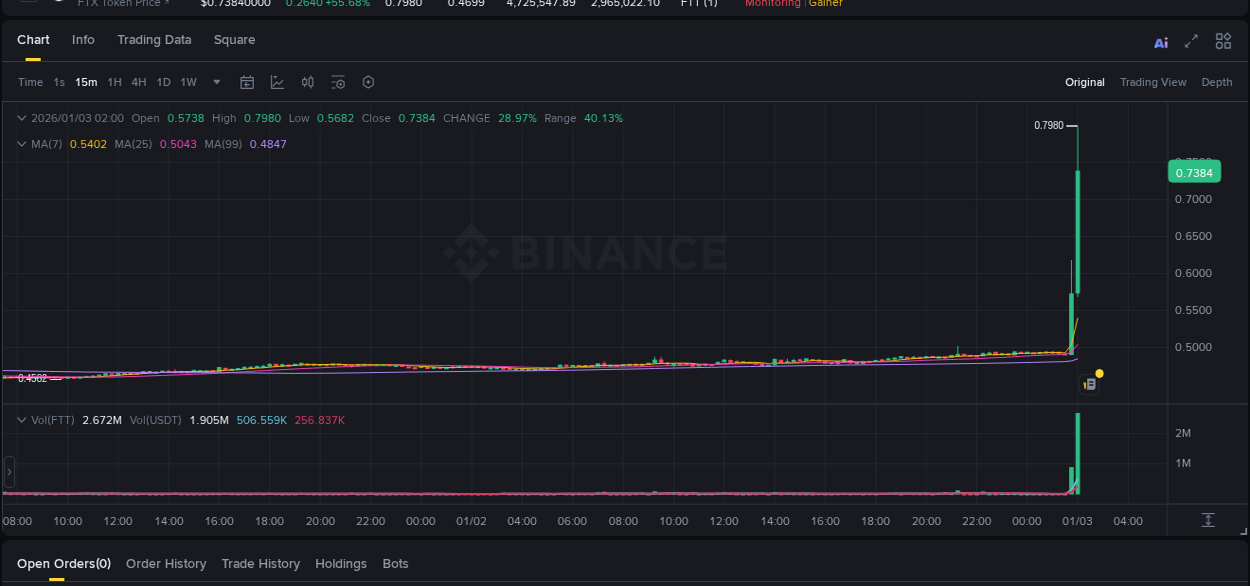Toggle the Vol(FTT) volume panel chevron
Viewport: 1250px width, 586px height.
[x=20, y=420]
